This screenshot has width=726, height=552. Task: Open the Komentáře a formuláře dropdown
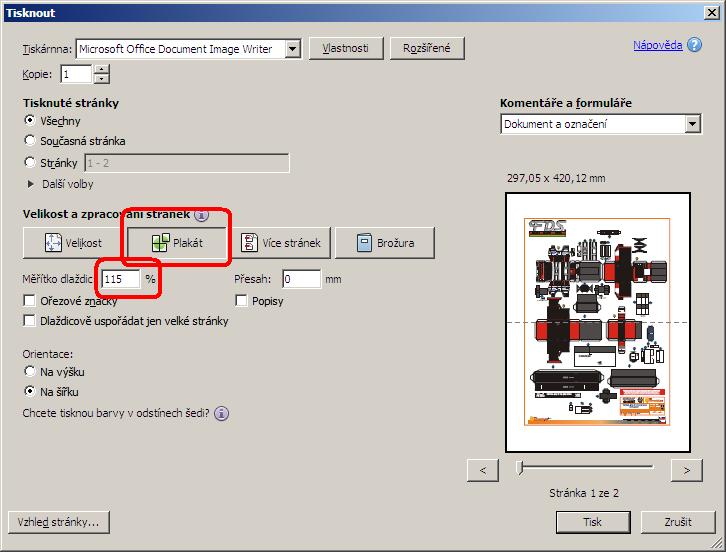pyautogui.click(x=693, y=124)
